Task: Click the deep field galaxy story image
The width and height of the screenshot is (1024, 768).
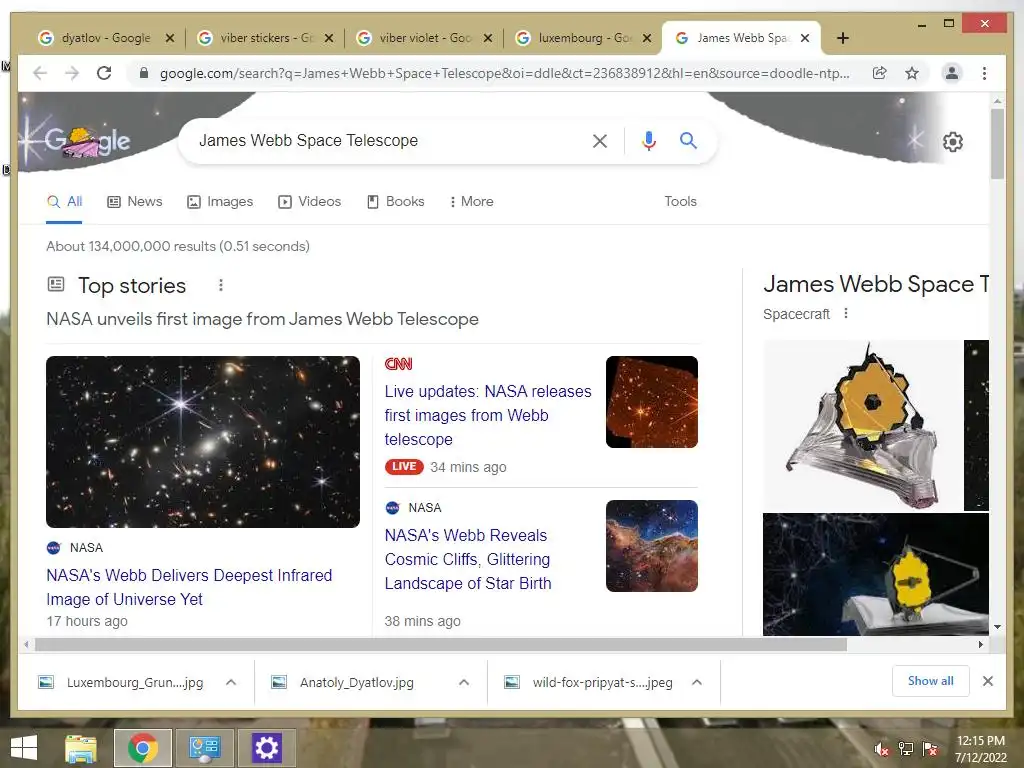Action: (202, 441)
